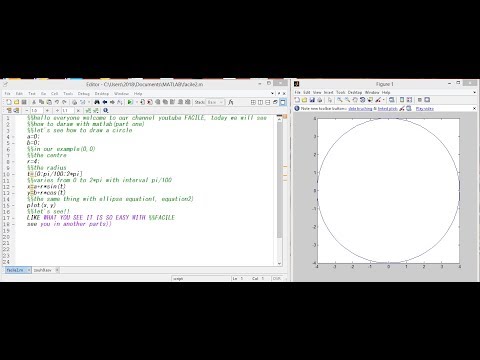The image size is (480, 360).
Task: Select Rotate 3D tool in Figure toolbar
Action: point(362,100)
